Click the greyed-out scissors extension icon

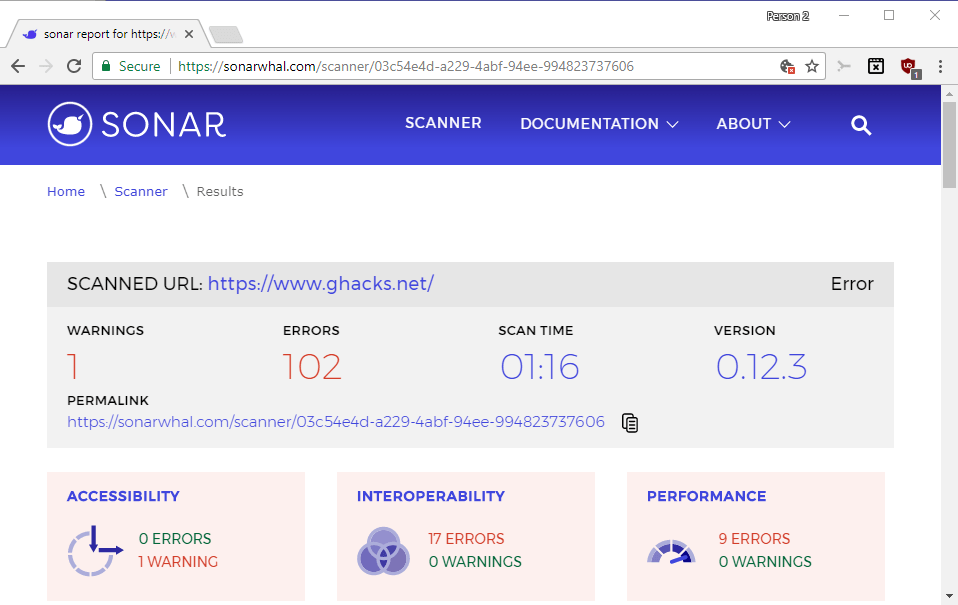844,66
